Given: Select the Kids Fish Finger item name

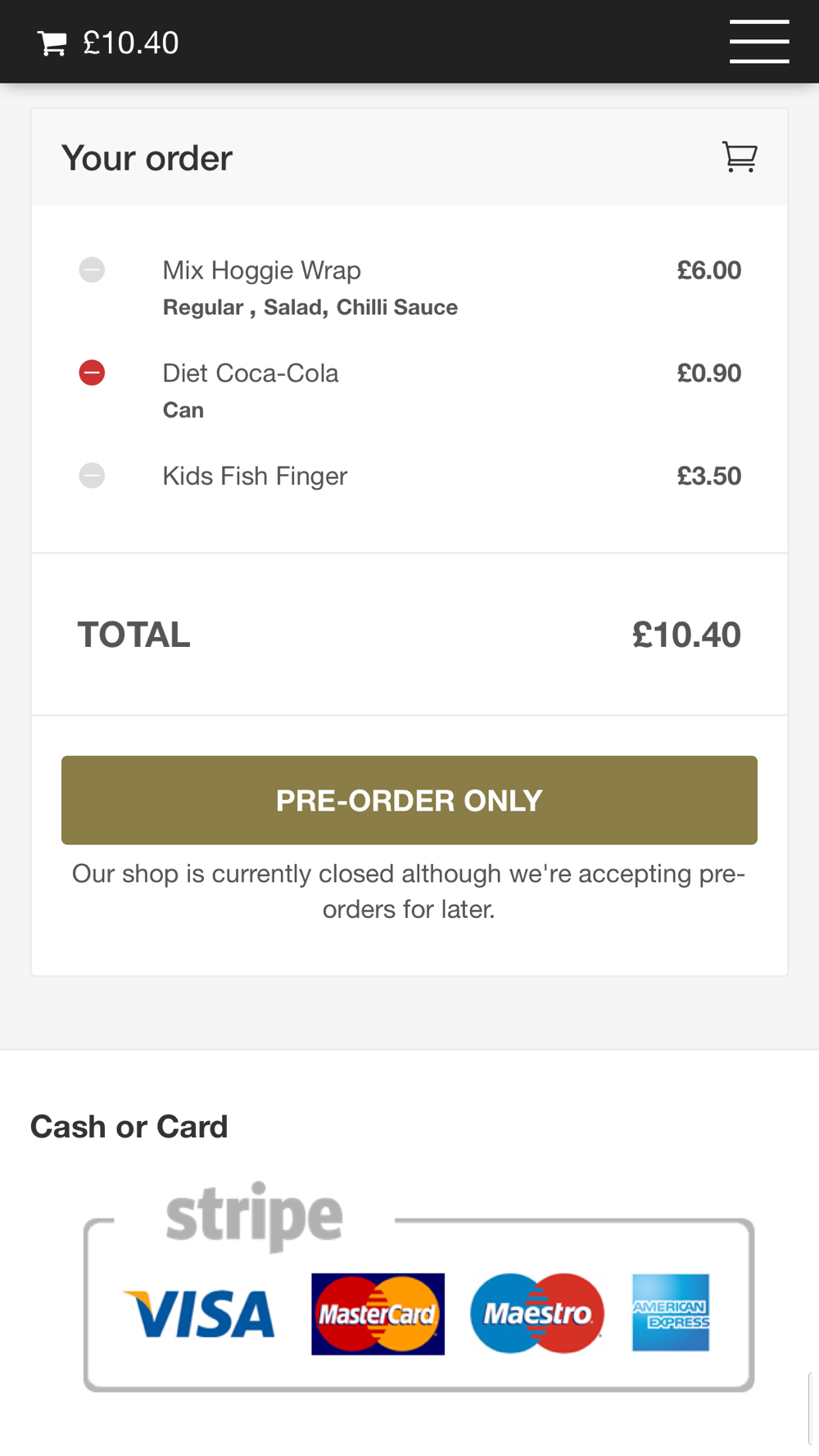Looking at the screenshot, I should click(x=255, y=476).
